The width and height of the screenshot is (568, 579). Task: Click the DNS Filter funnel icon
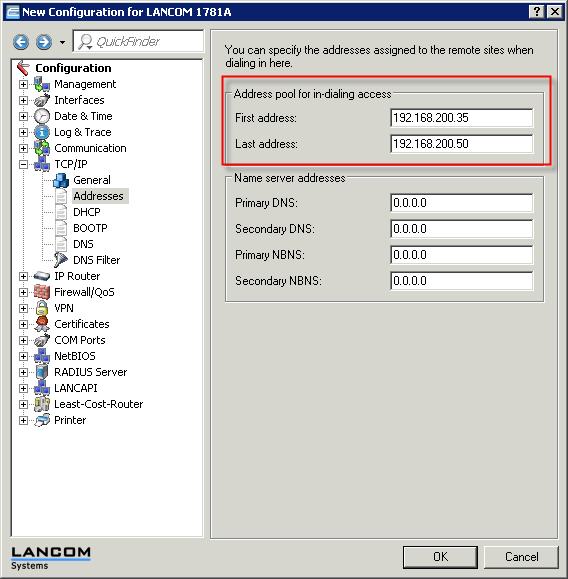pyautogui.click(x=61, y=260)
